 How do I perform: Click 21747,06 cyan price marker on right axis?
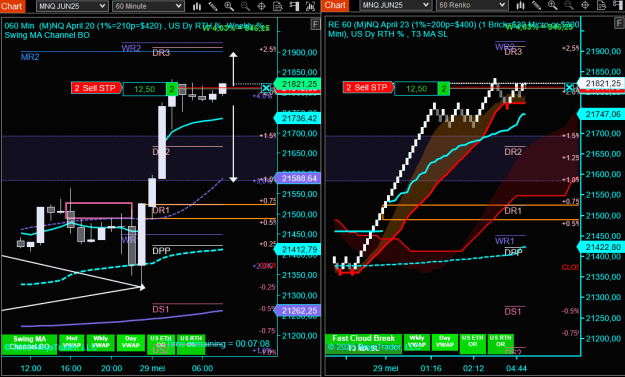click(x=601, y=114)
